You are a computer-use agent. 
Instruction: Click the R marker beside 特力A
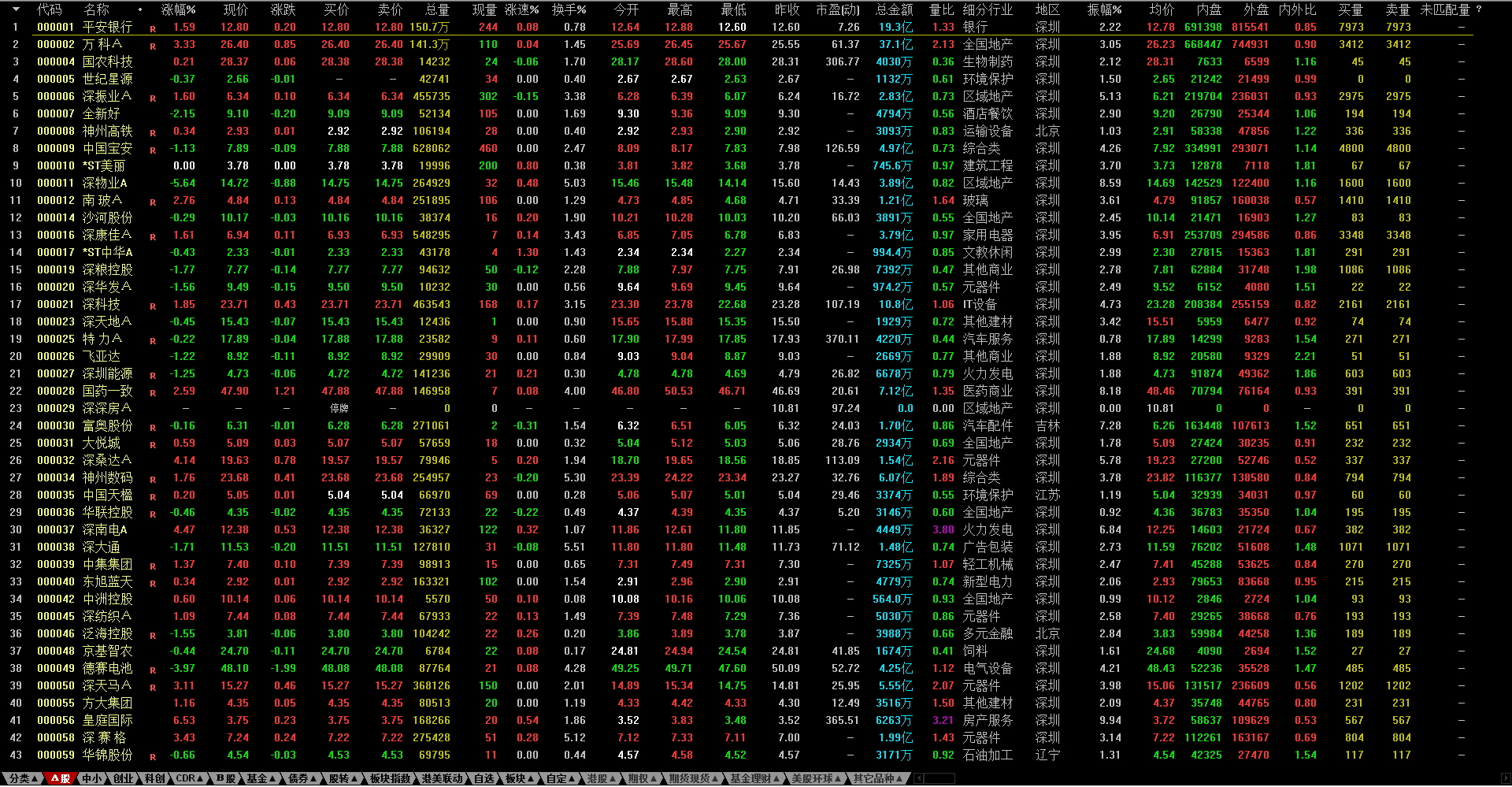153,341
